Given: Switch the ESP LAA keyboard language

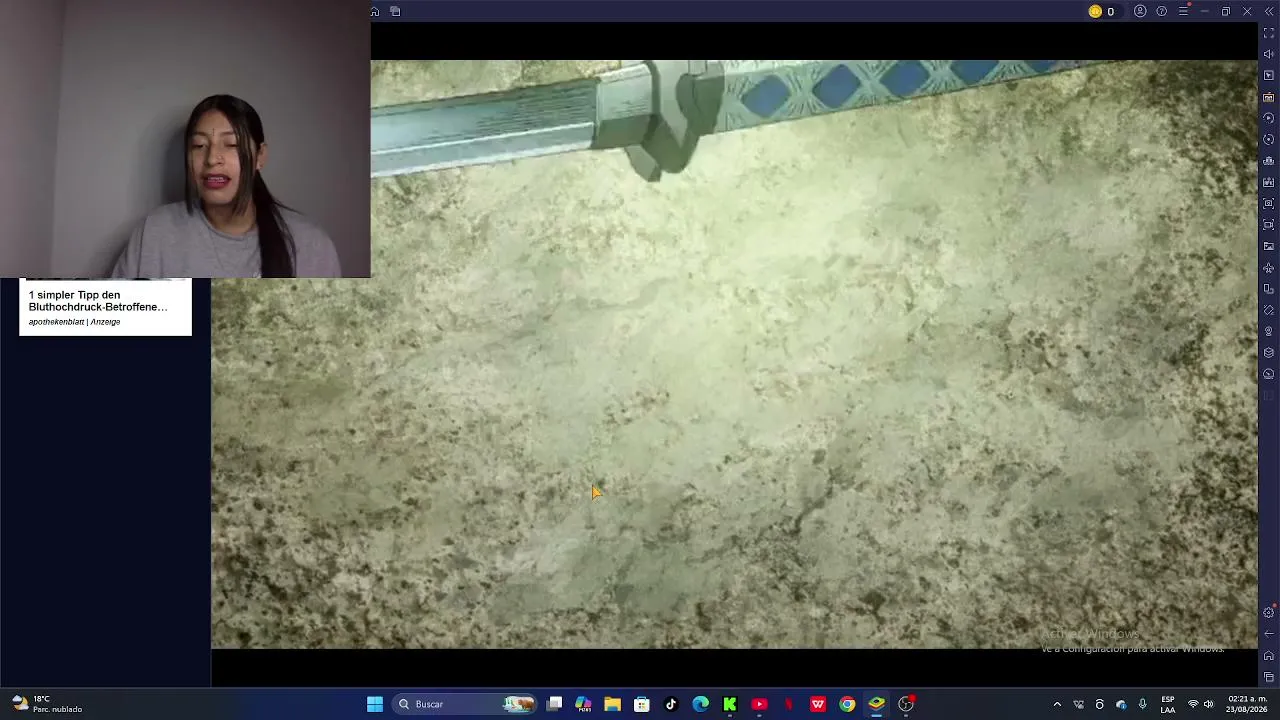Looking at the screenshot, I should (x=1168, y=704).
